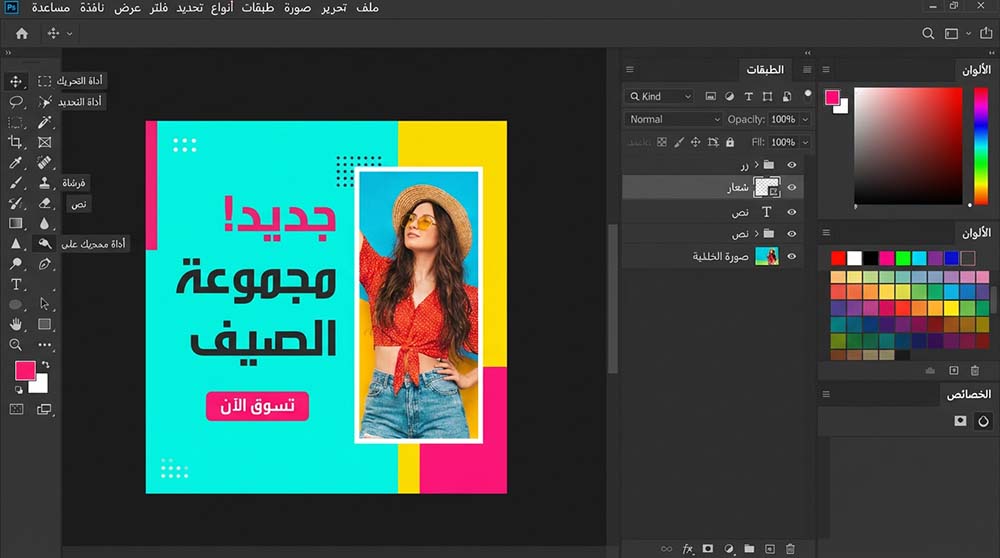Click the Share icon at top right
Viewport: 1000px width, 558px height.
pyautogui.click(x=986, y=33)
